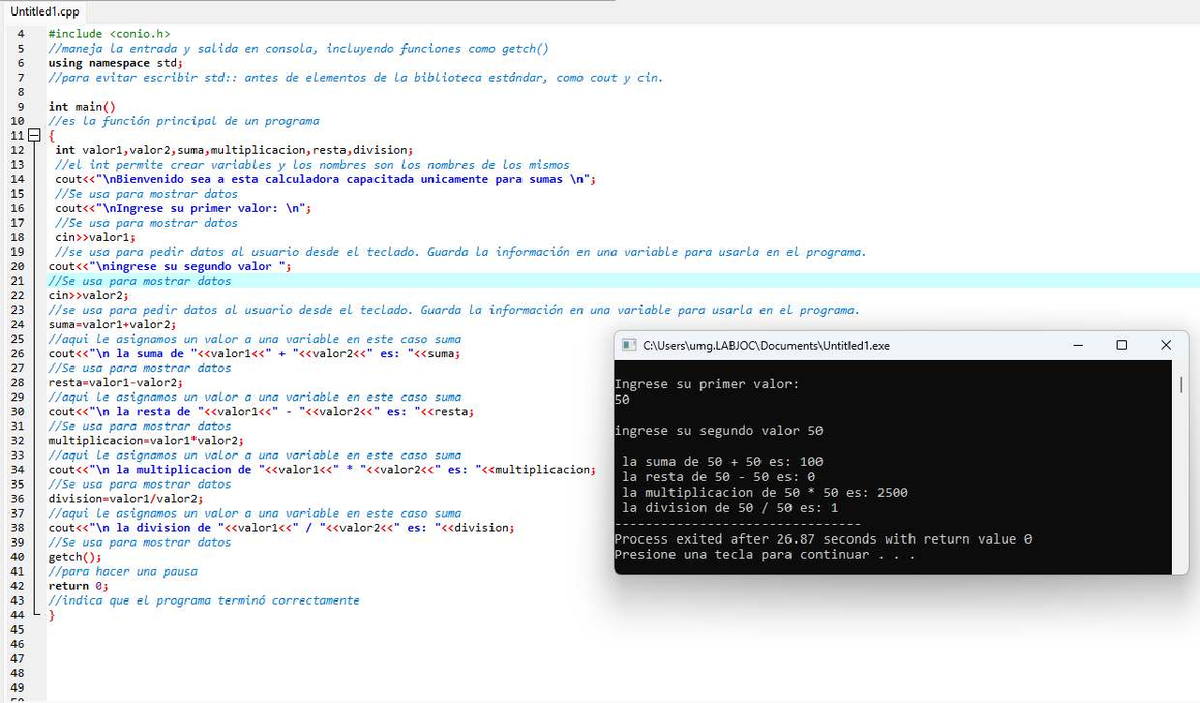1200x703 pixels.
Task: Minimize the Untitled1.exe console window
Action: coord(1078,345)
